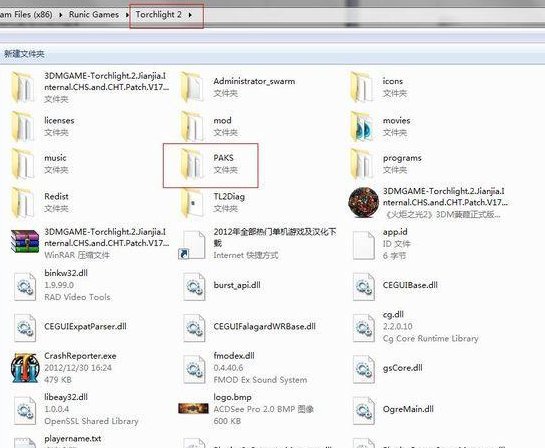
Task: Select the libeay32.dll file icon
Action: tap(25, 410)
